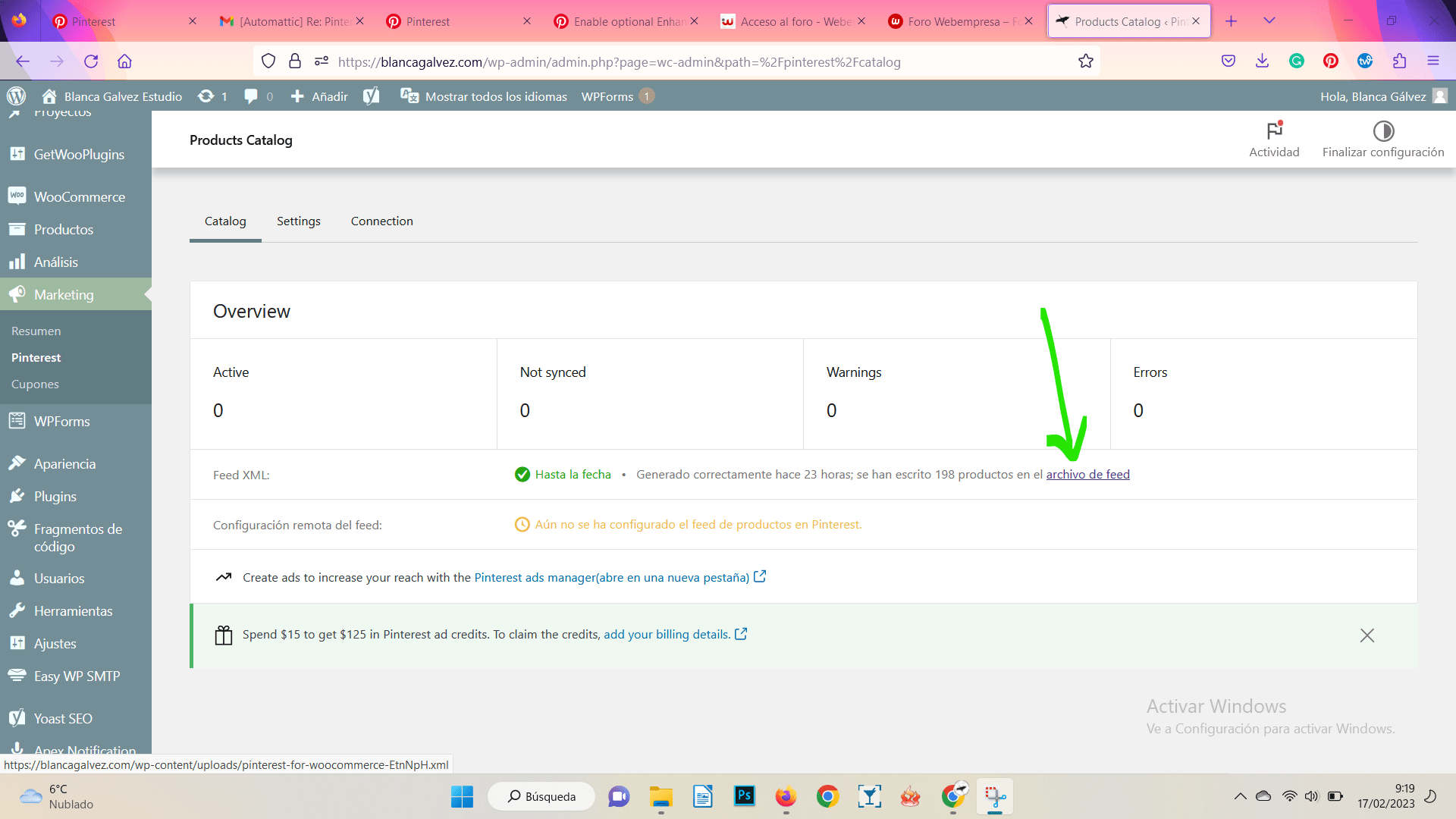Open the extensions puzzle icon
1456x819 pixels.
click(x=1399, y=61)
